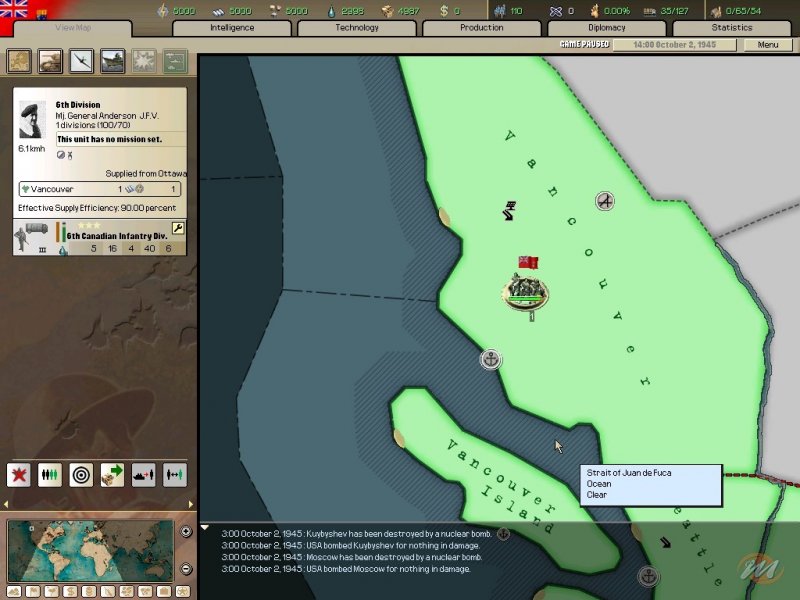Screen dimensions: 800x600
Task: Zoom the map with the plus button
Action: [x=185, y=531]
